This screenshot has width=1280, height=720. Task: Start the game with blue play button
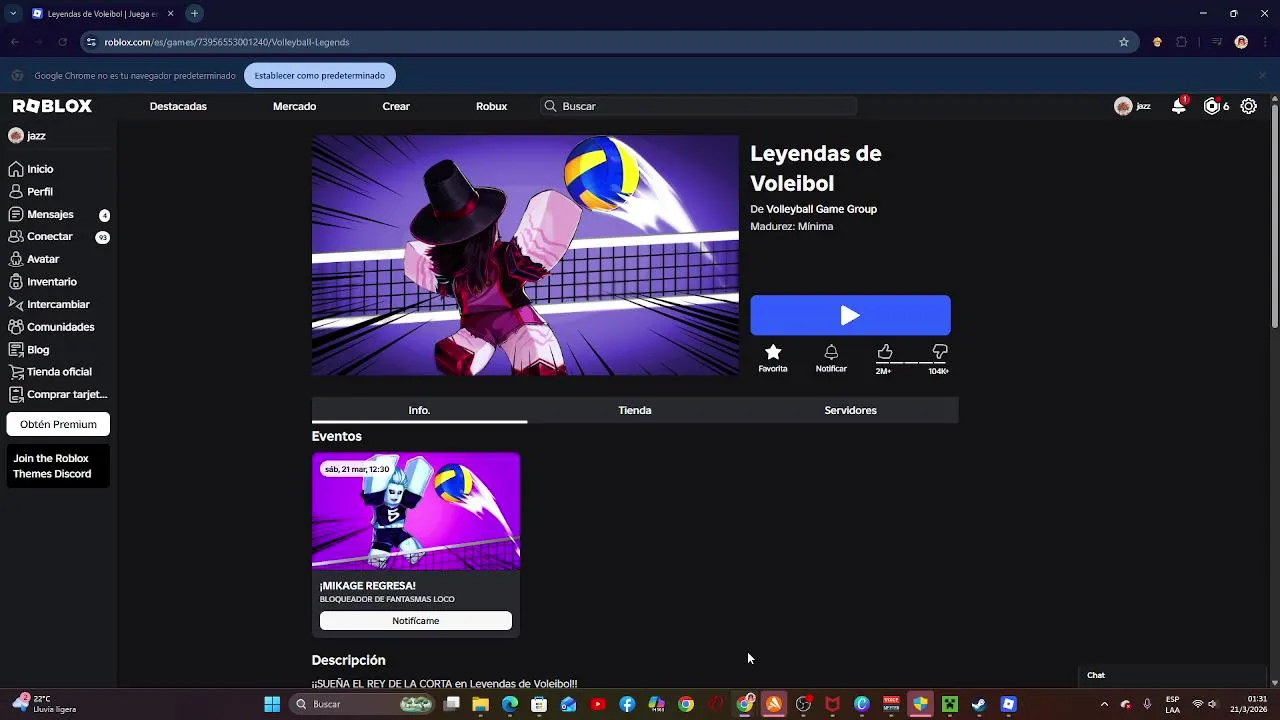[x=850, y=315]
